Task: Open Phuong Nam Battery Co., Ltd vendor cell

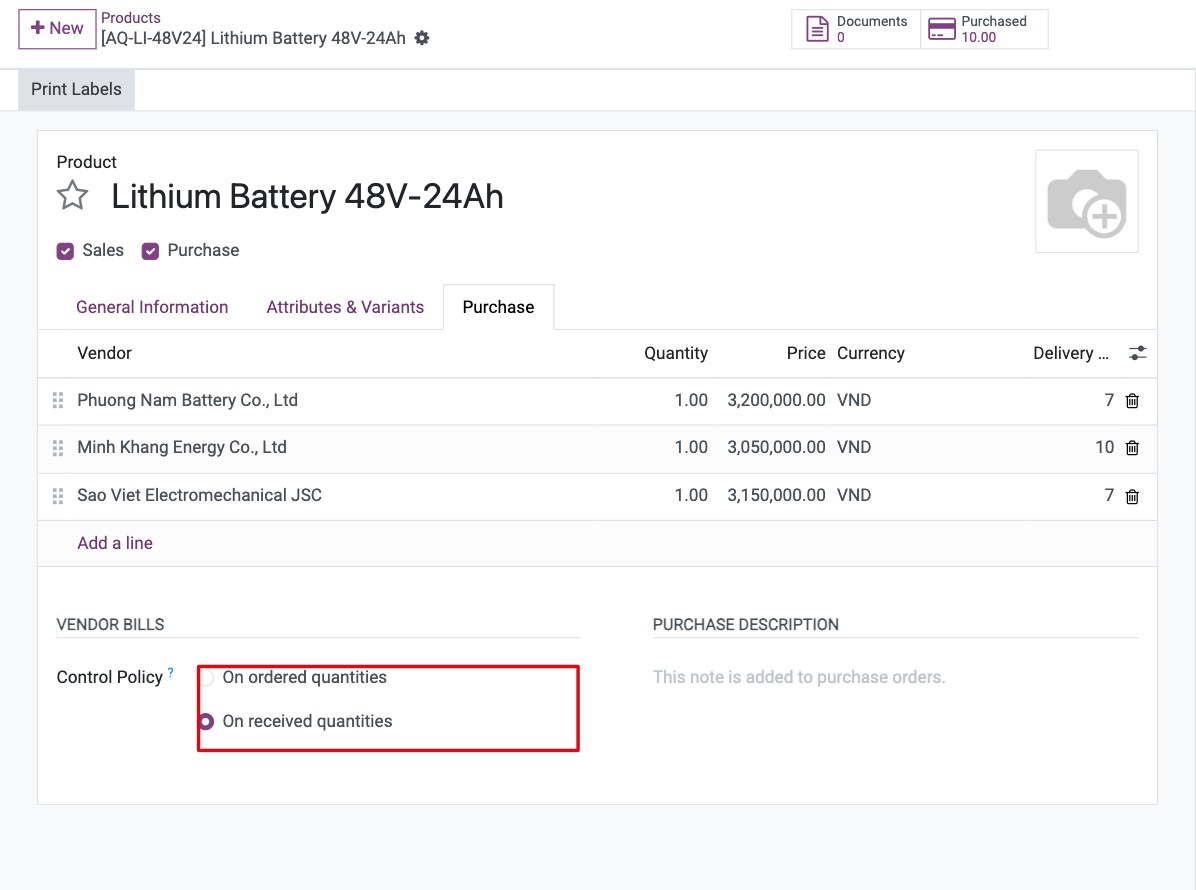Action: coord(188,400)
